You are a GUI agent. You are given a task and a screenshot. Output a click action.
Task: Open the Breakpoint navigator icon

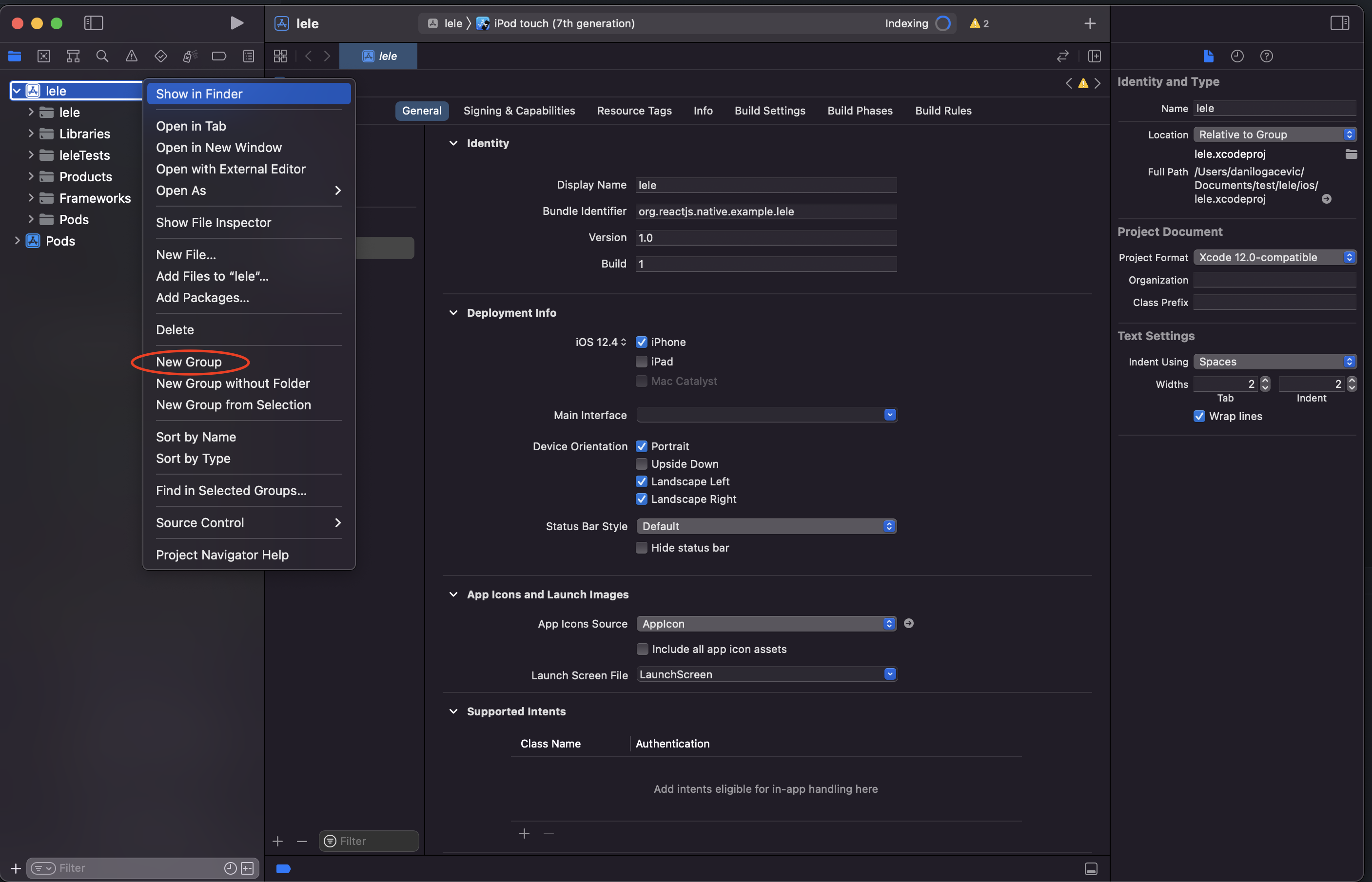(x=219, y=56)
